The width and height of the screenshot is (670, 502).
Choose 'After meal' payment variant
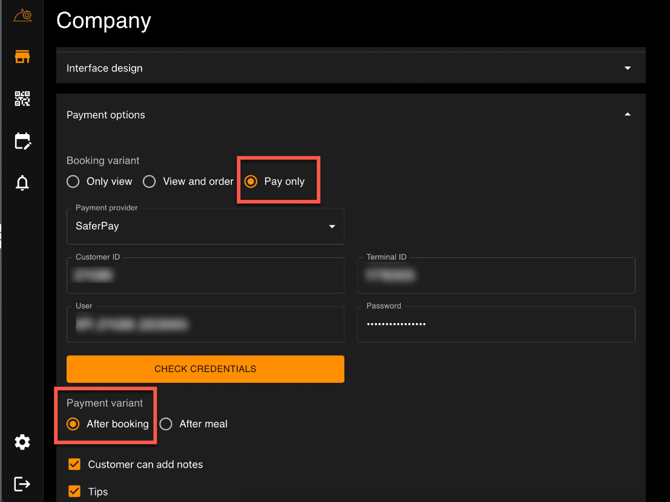pyautogui.click(x=166, y=424)
